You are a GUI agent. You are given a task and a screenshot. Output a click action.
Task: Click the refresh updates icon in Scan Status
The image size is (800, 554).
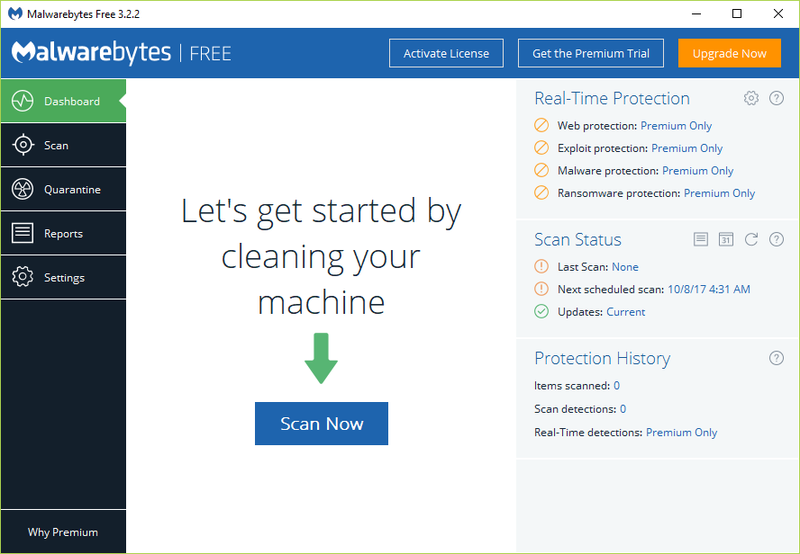pyautogui.click(x=751, y=239)
